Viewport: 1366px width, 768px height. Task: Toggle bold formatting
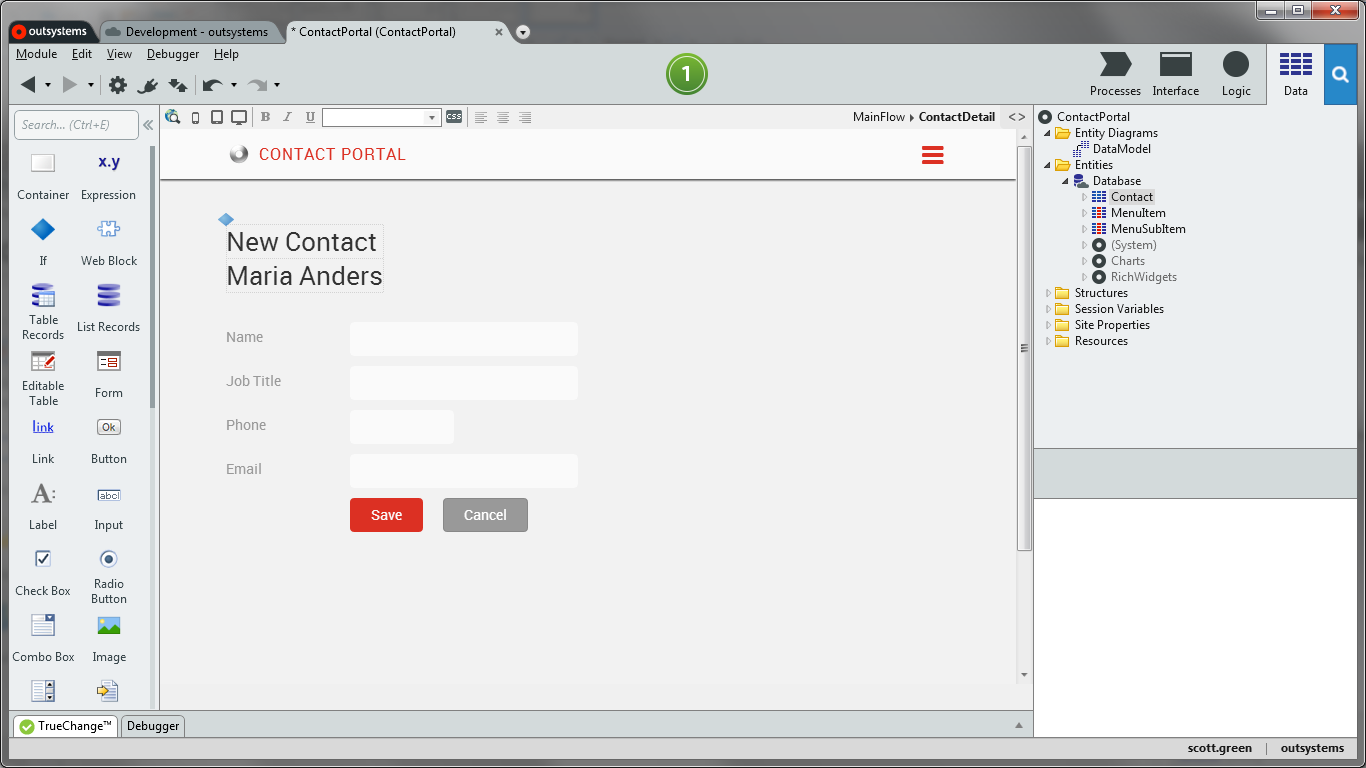click(265, 117)
